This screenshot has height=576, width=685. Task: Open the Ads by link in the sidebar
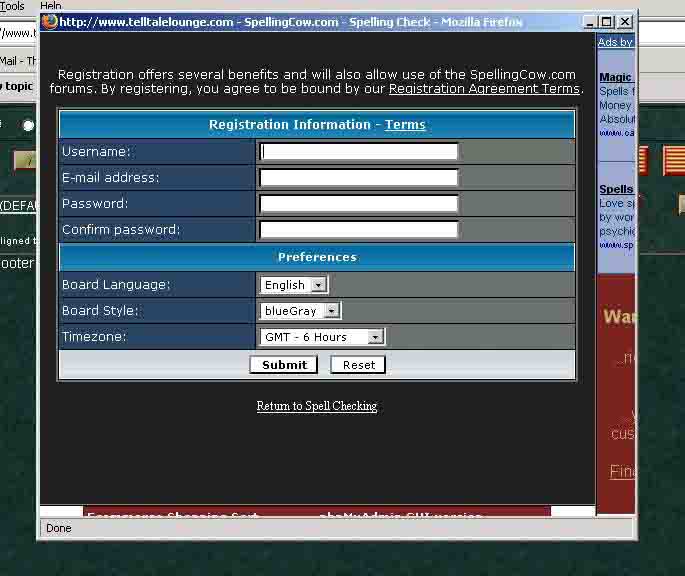[x=616, y=42]
